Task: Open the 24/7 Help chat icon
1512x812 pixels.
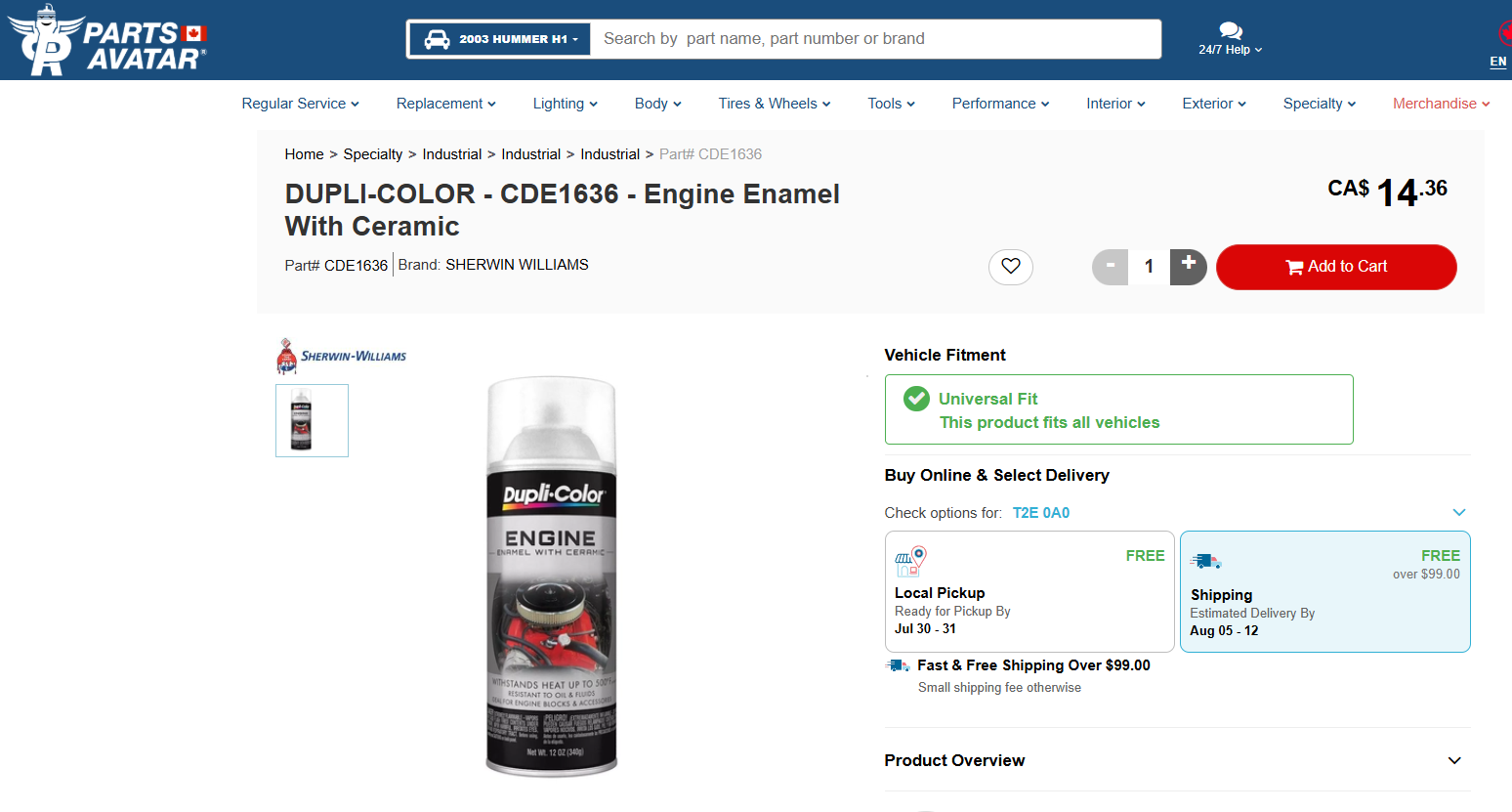Action: click(1231, 30)
